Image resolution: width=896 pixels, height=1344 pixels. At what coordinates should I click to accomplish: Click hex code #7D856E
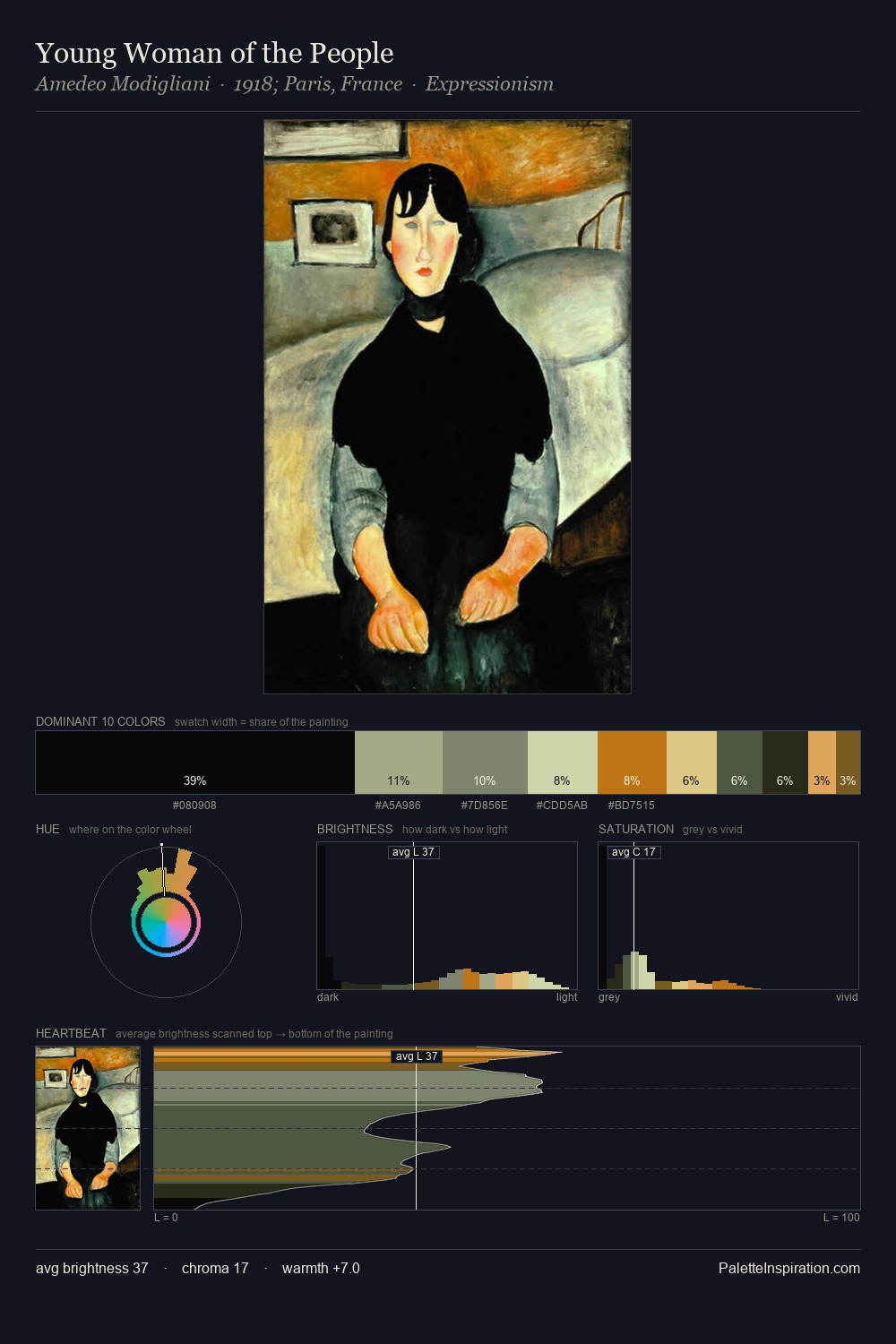pyautogui.click(x=485, y=806)
